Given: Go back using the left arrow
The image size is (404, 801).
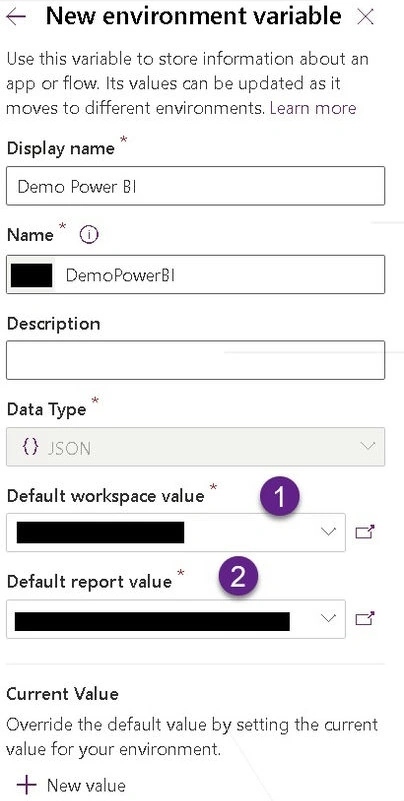Looking at the screenshot, I should click(16, 17).
